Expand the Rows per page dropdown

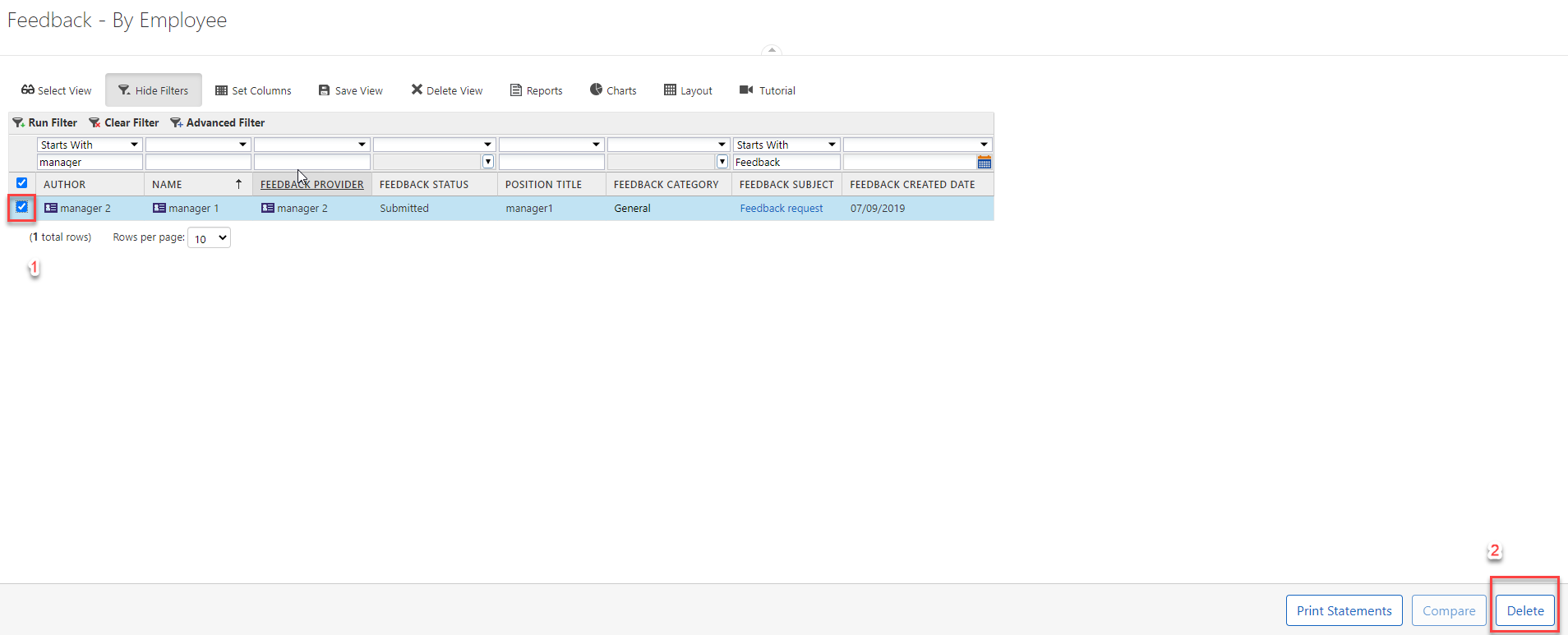click(210, 238)
